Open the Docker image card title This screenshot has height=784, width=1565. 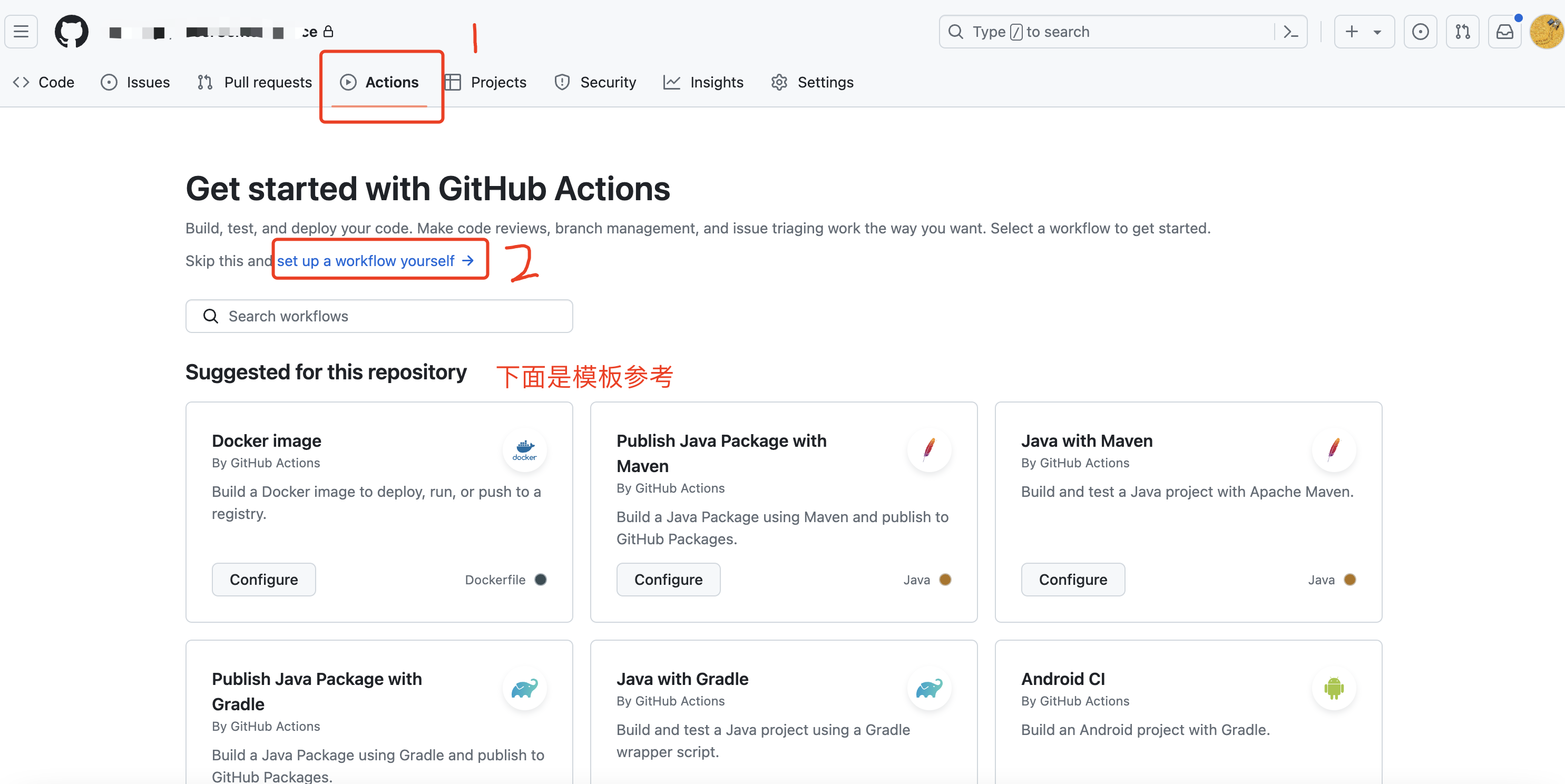click(x=267, y=440)
